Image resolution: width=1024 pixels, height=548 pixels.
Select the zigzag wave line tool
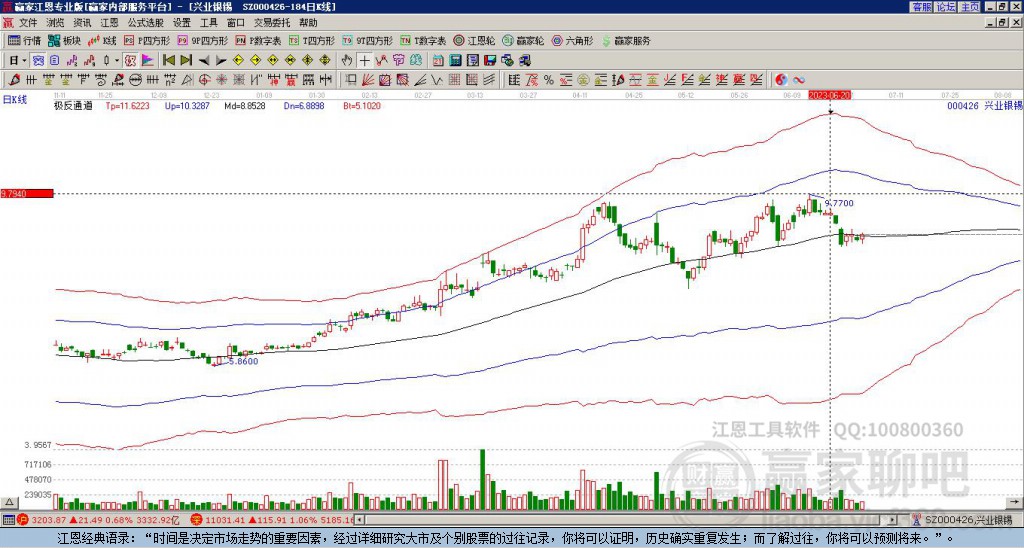tap(437, 80)
